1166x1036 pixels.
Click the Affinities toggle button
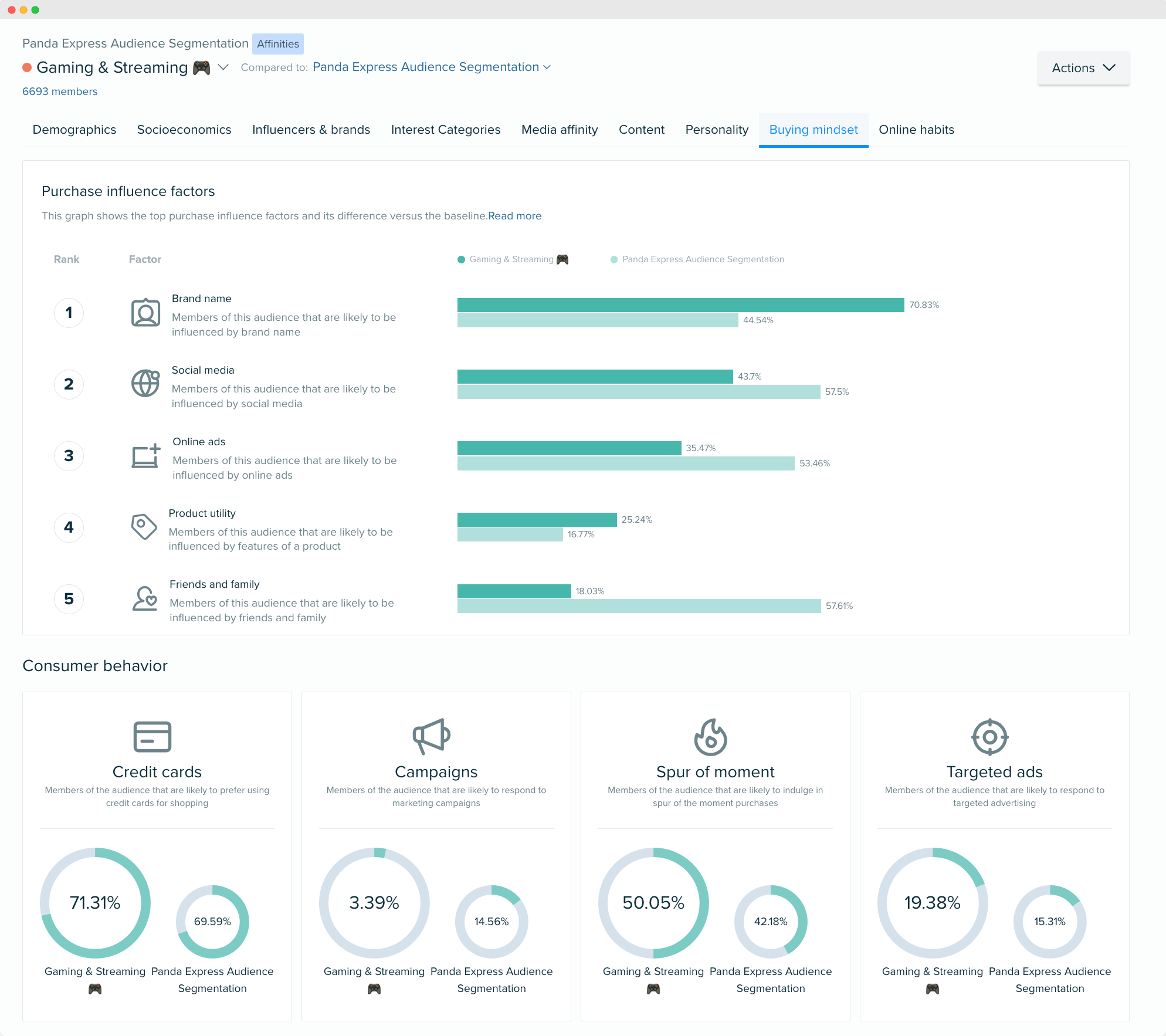(x=278, y=43)
